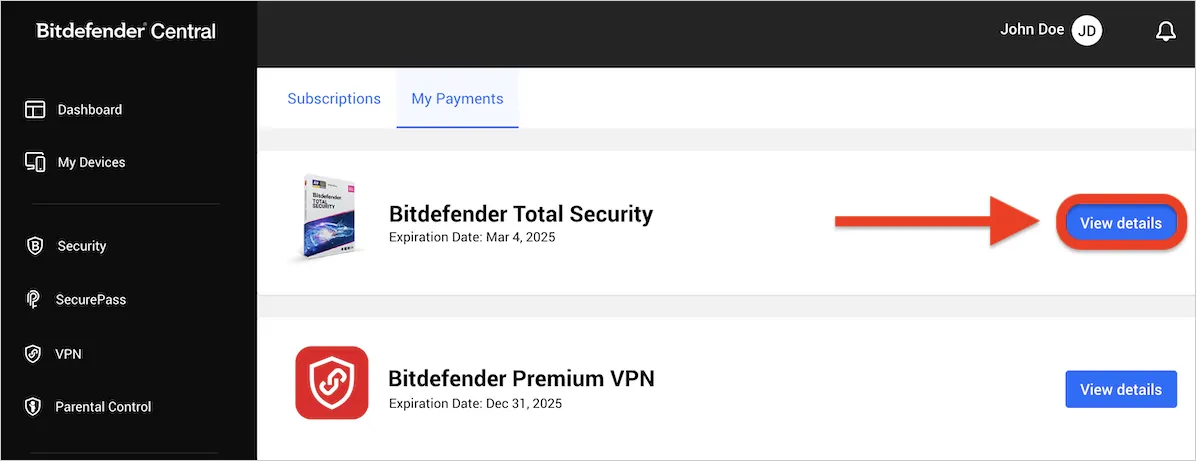The height and width of the screenshot is (461, 1196).
Task: Select the My Payments tab
Action: [x=457, y=99]
